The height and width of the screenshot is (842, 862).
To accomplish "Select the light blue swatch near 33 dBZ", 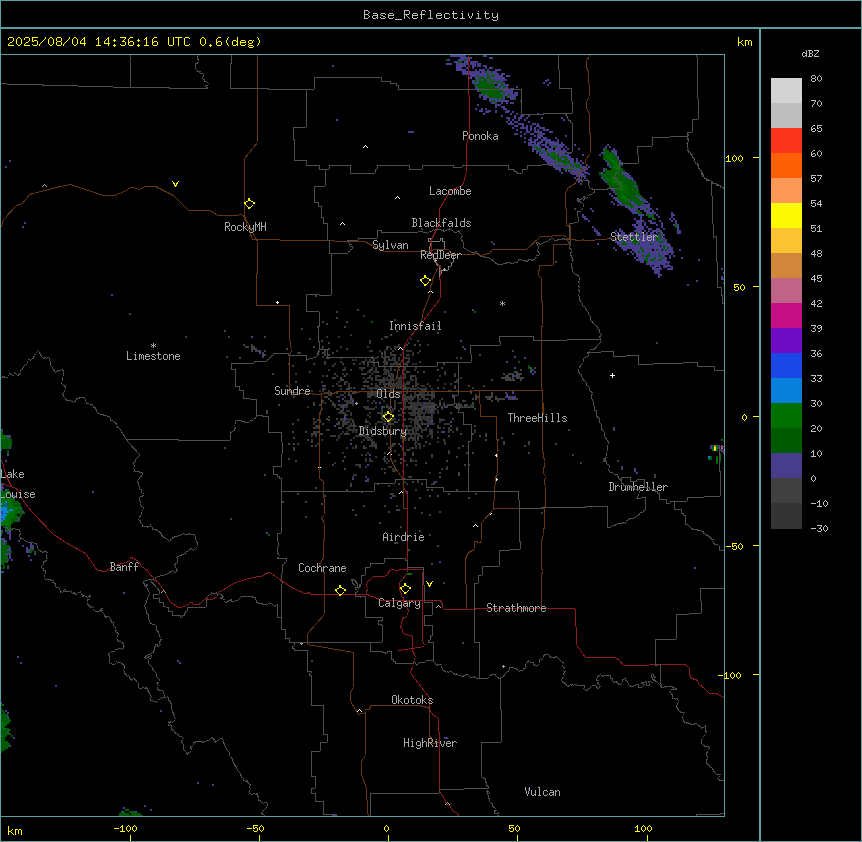I will 786,390.
